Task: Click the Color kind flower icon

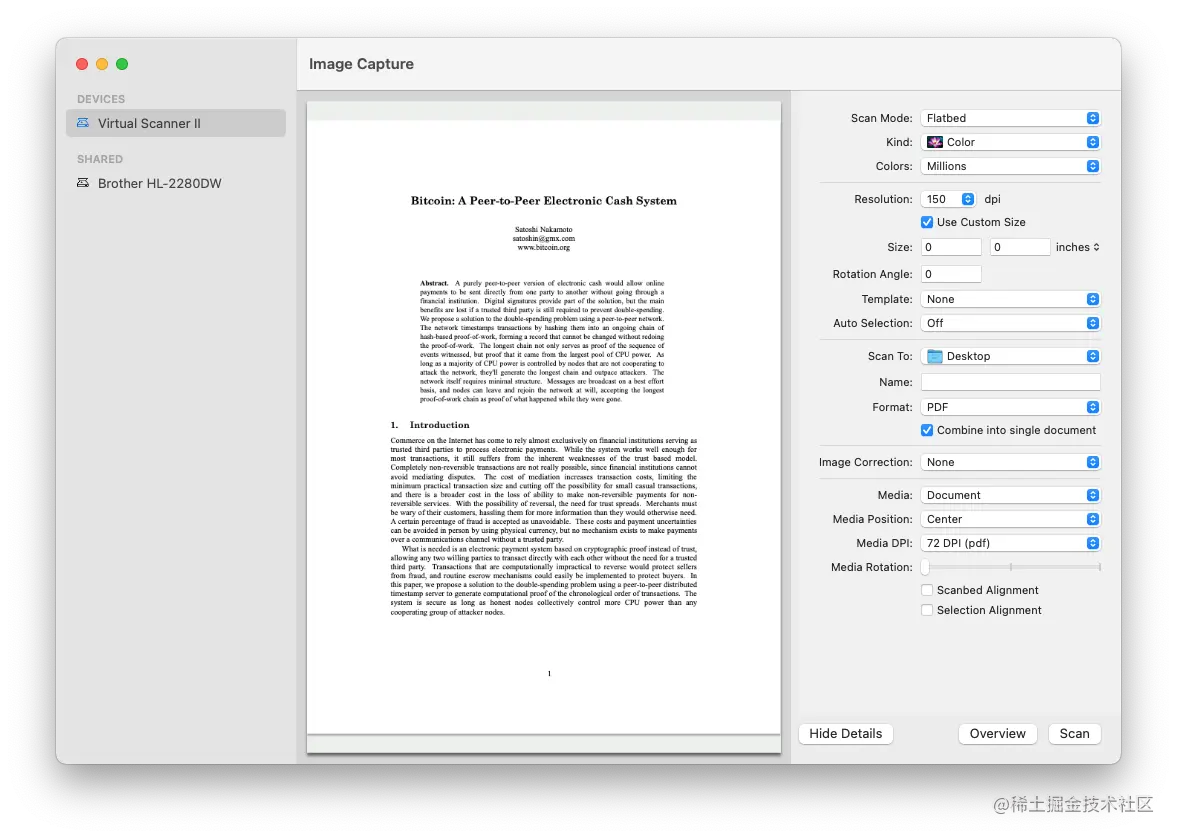Action: coord(935,142)
